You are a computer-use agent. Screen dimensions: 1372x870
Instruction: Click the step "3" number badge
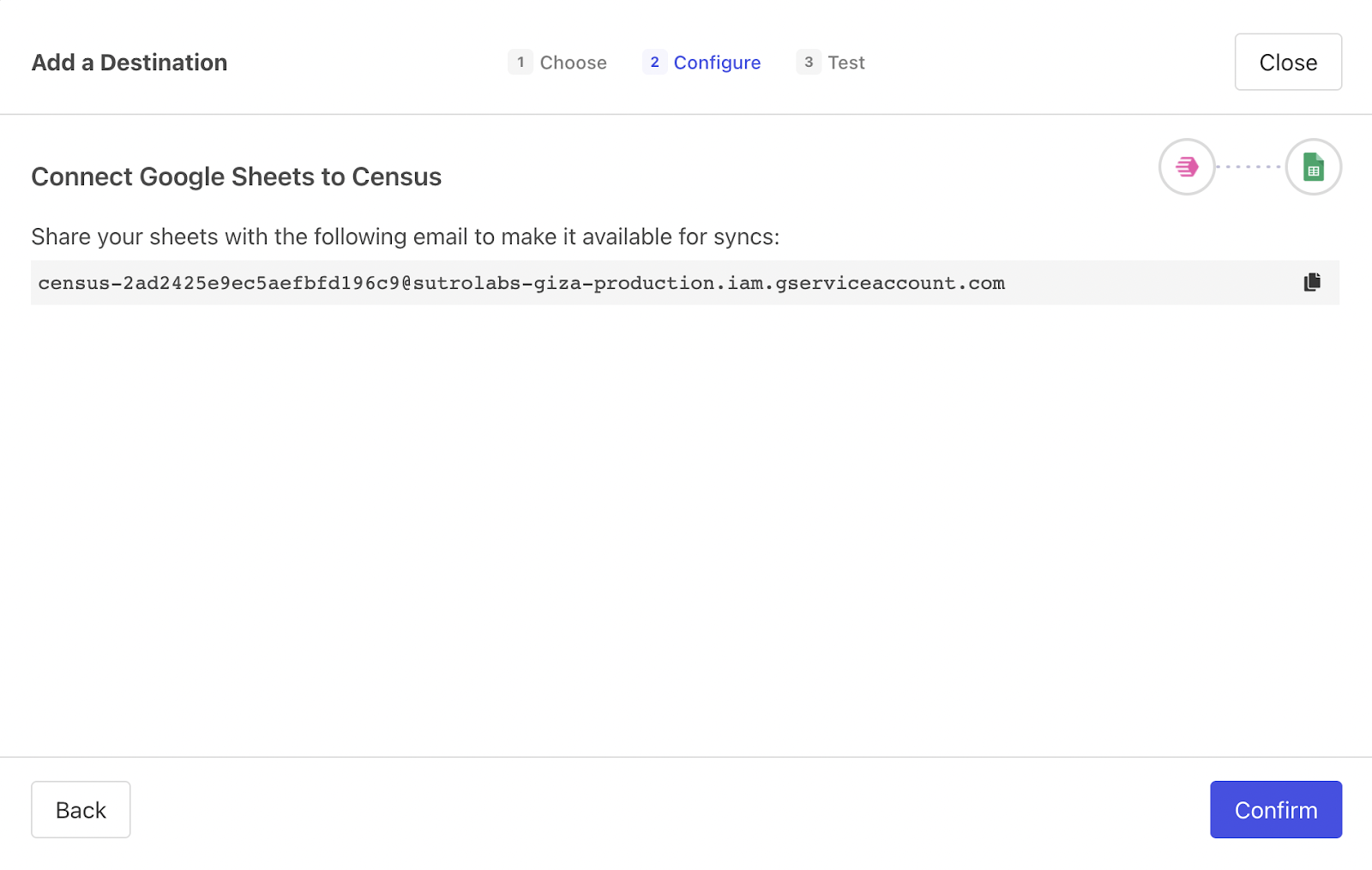[808, 62]
